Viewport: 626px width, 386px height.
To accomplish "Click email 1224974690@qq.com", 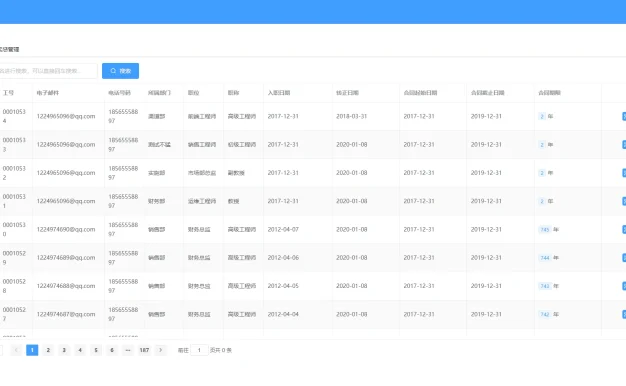I will point(66,230).
